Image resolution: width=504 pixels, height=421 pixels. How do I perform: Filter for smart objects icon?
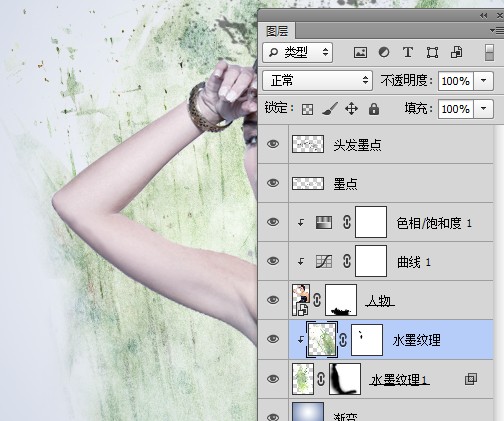click(x=456, y=52)
